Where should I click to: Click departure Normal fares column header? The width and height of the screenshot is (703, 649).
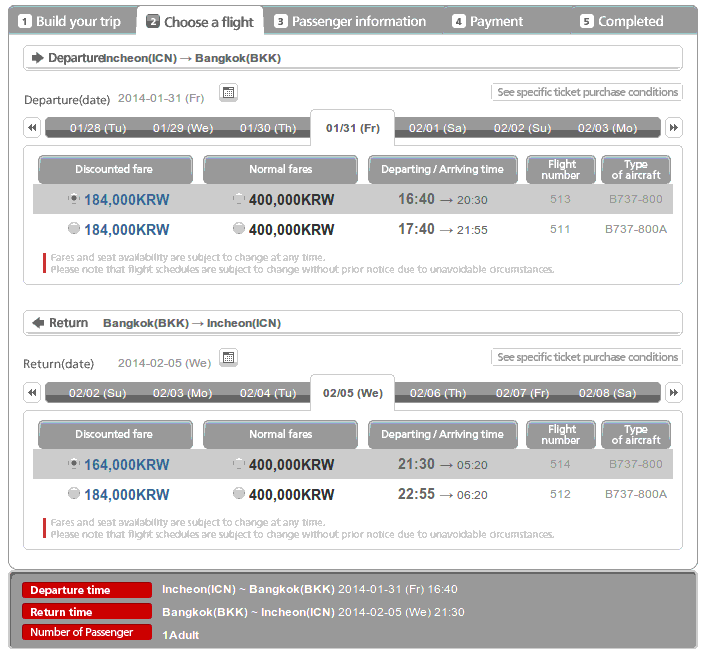click(280, 169)
